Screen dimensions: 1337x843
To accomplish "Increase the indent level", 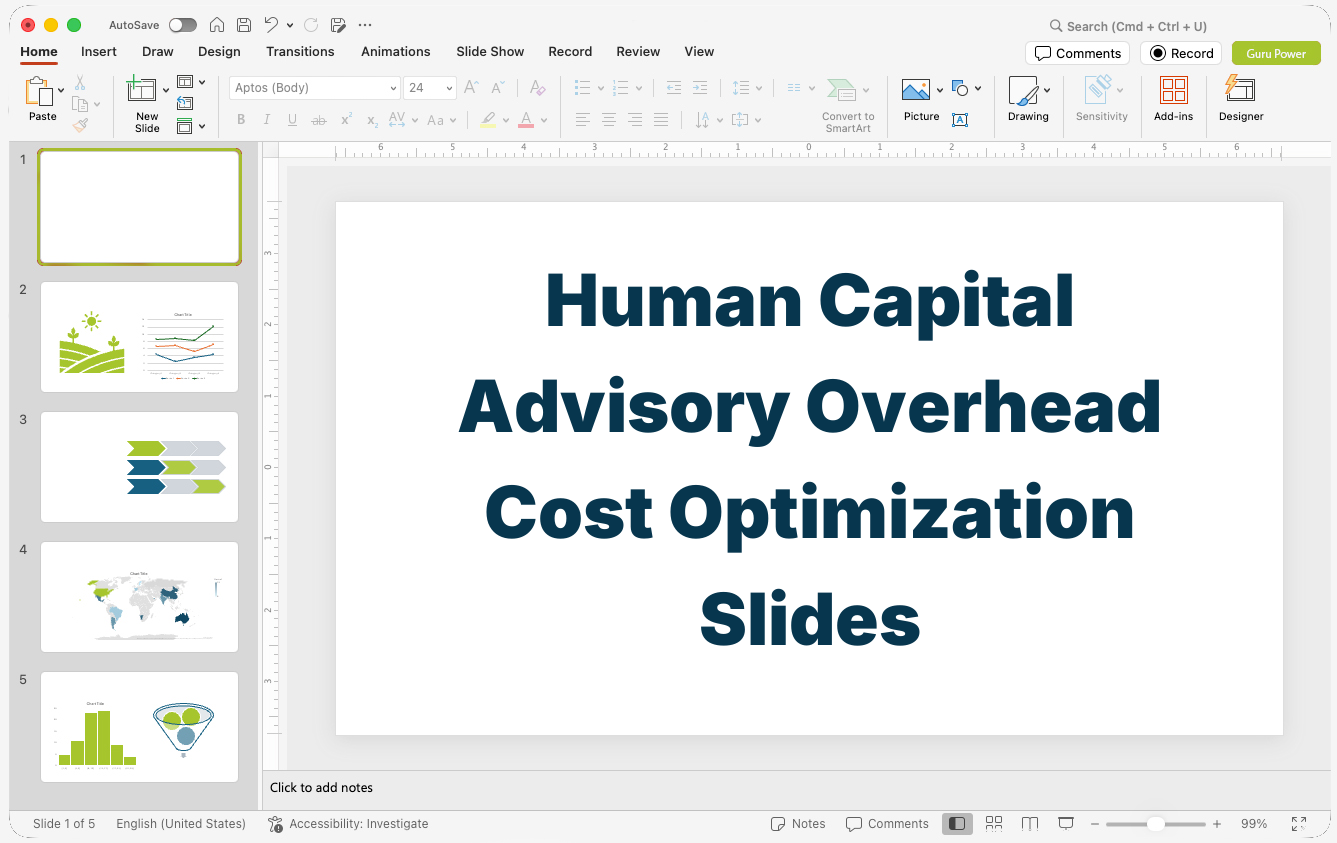I will [700, 88].
